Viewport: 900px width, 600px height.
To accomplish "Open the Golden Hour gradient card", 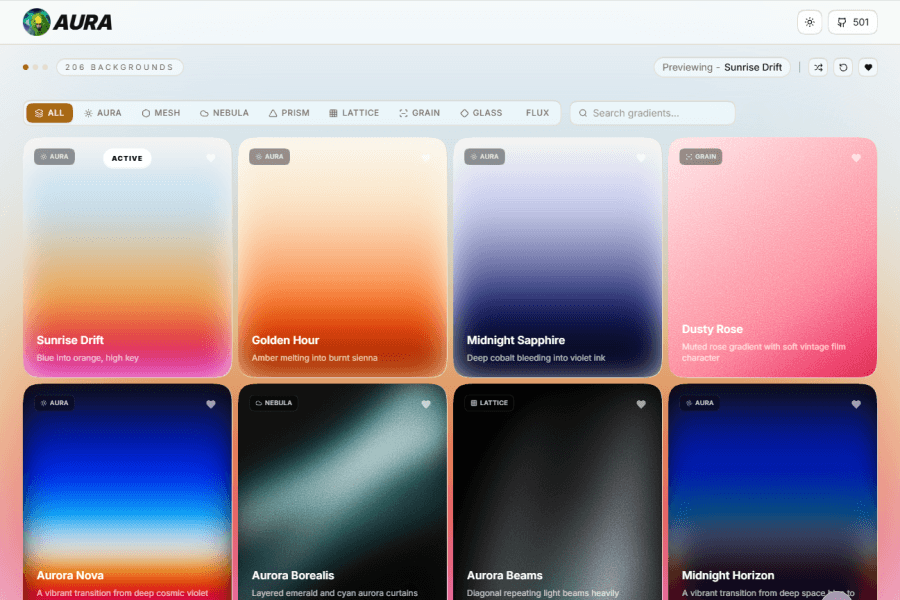I will [343, 257].
